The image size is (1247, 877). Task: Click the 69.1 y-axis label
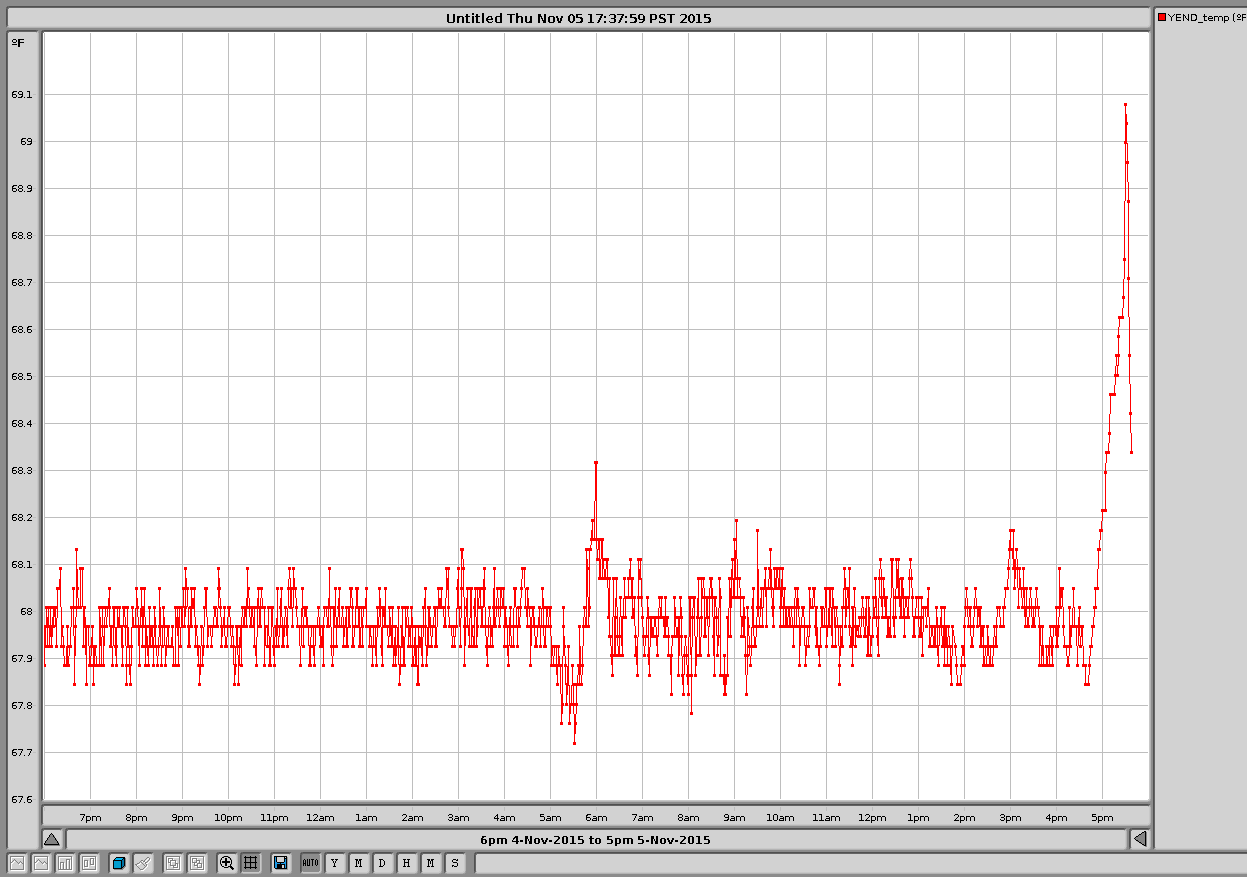[21, 94]
